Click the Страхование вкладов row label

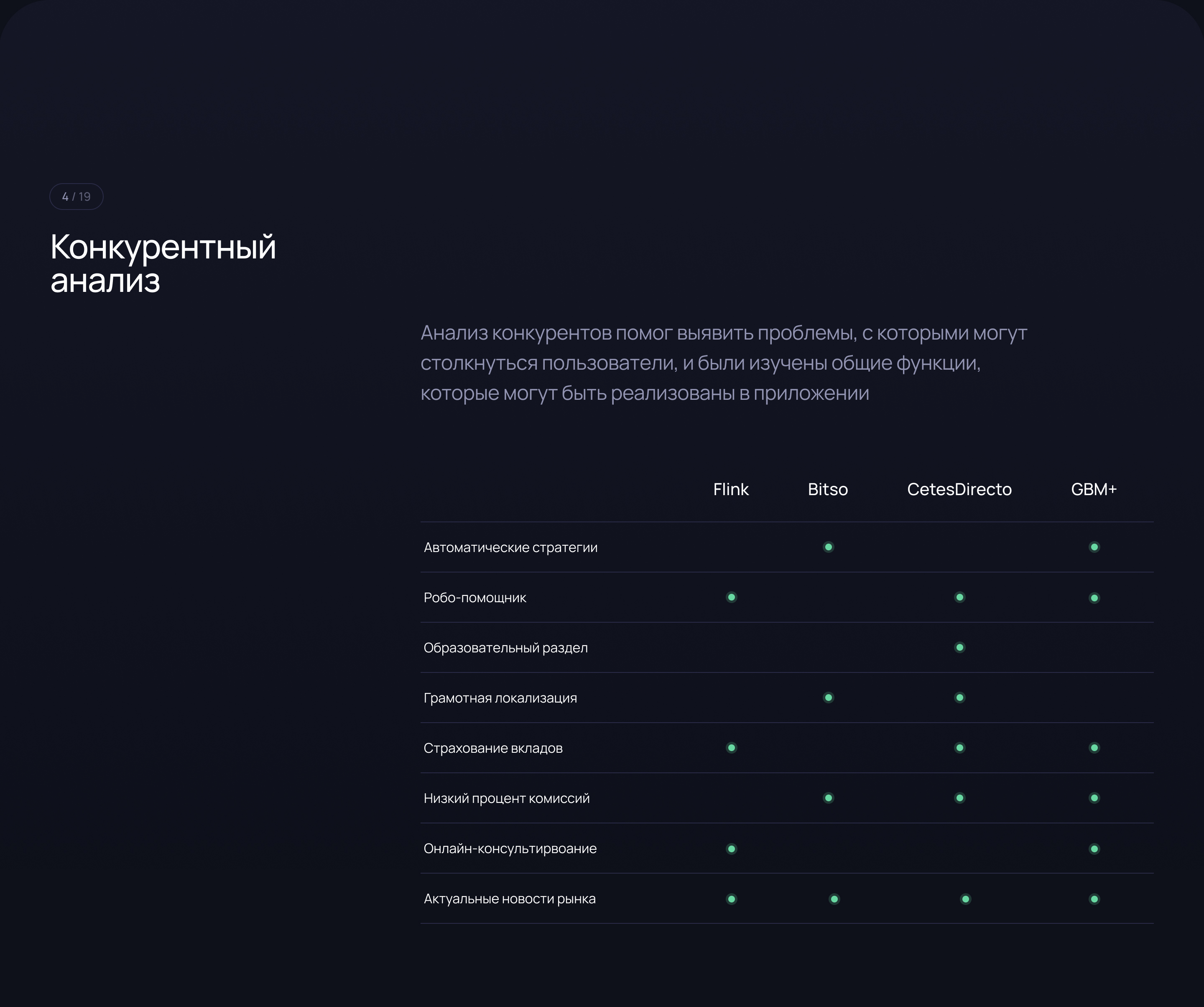tap(492, 749)
